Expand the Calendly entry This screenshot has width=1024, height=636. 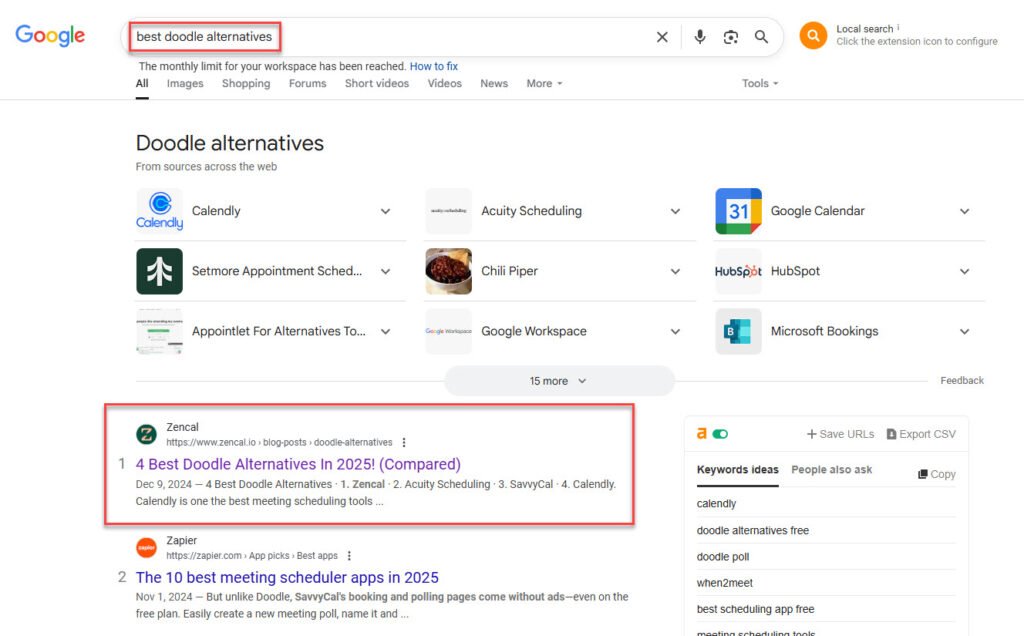tap(386, 211)
